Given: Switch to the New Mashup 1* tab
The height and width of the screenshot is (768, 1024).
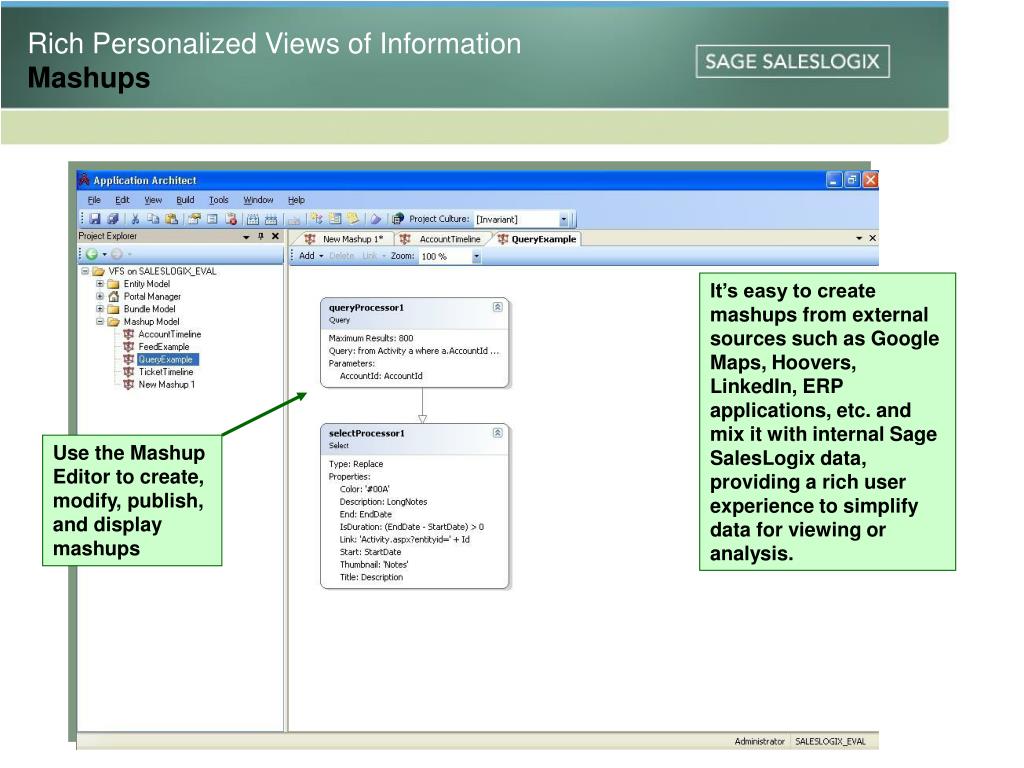Looking at the screenshot, I should (x=347, y=239).
